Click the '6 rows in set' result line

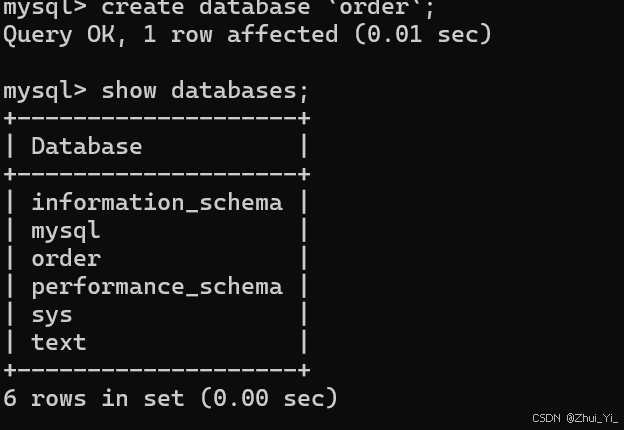[x=94, y=398]
